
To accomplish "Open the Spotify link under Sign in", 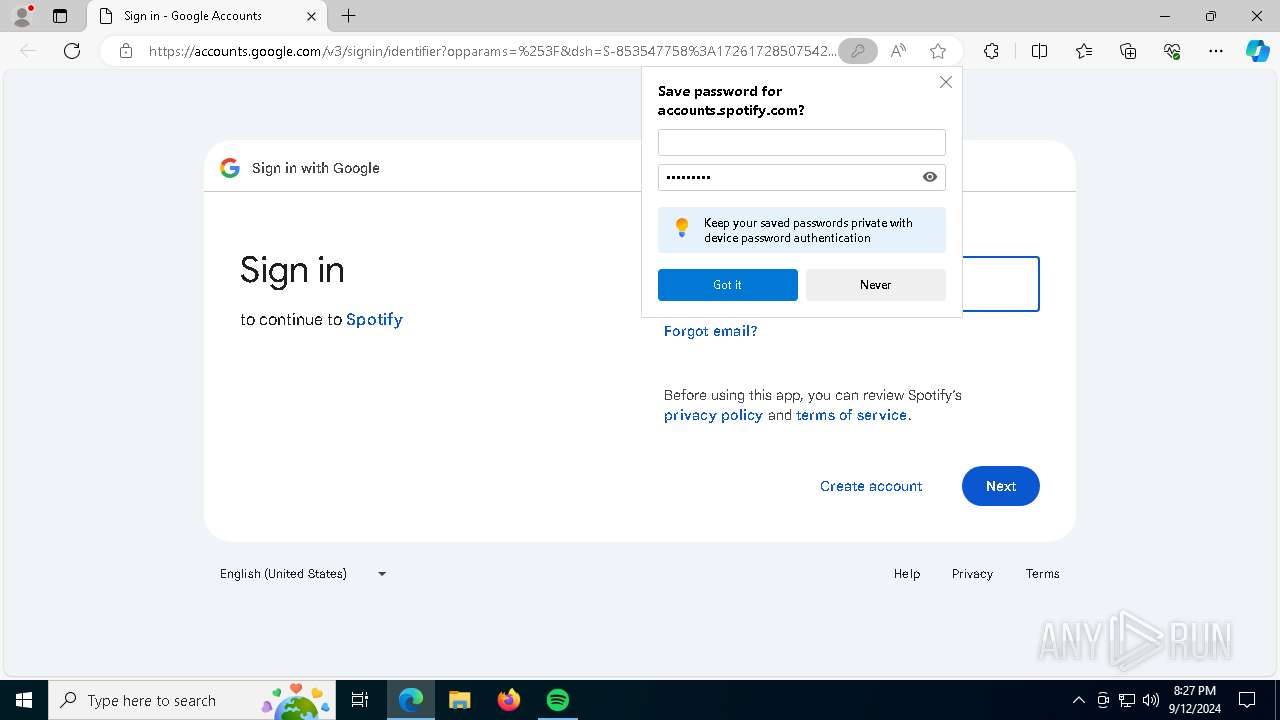I will (374, 320).
